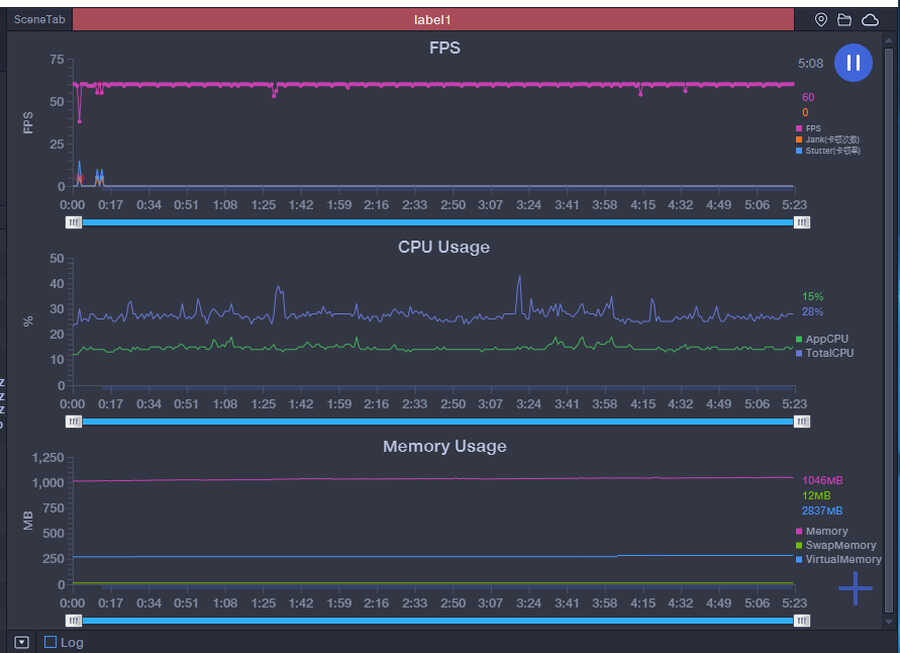Grab the FPS chart right range handle

[802, 222]
